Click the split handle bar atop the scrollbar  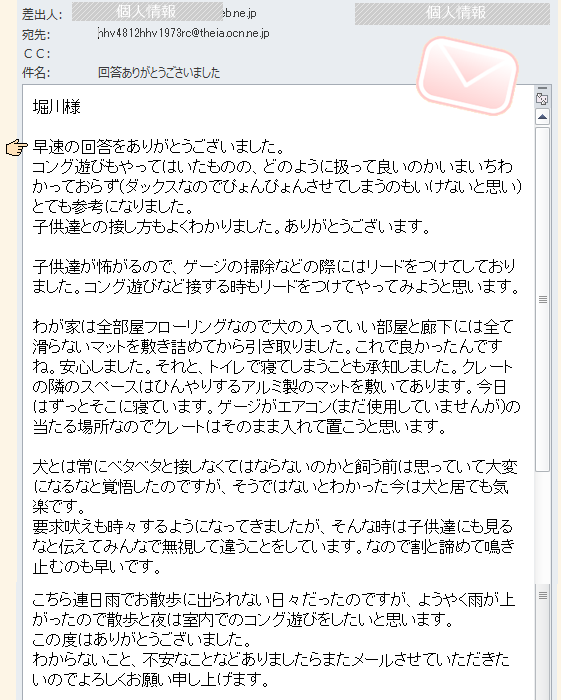pyautogui.click(x=542, y=88)
